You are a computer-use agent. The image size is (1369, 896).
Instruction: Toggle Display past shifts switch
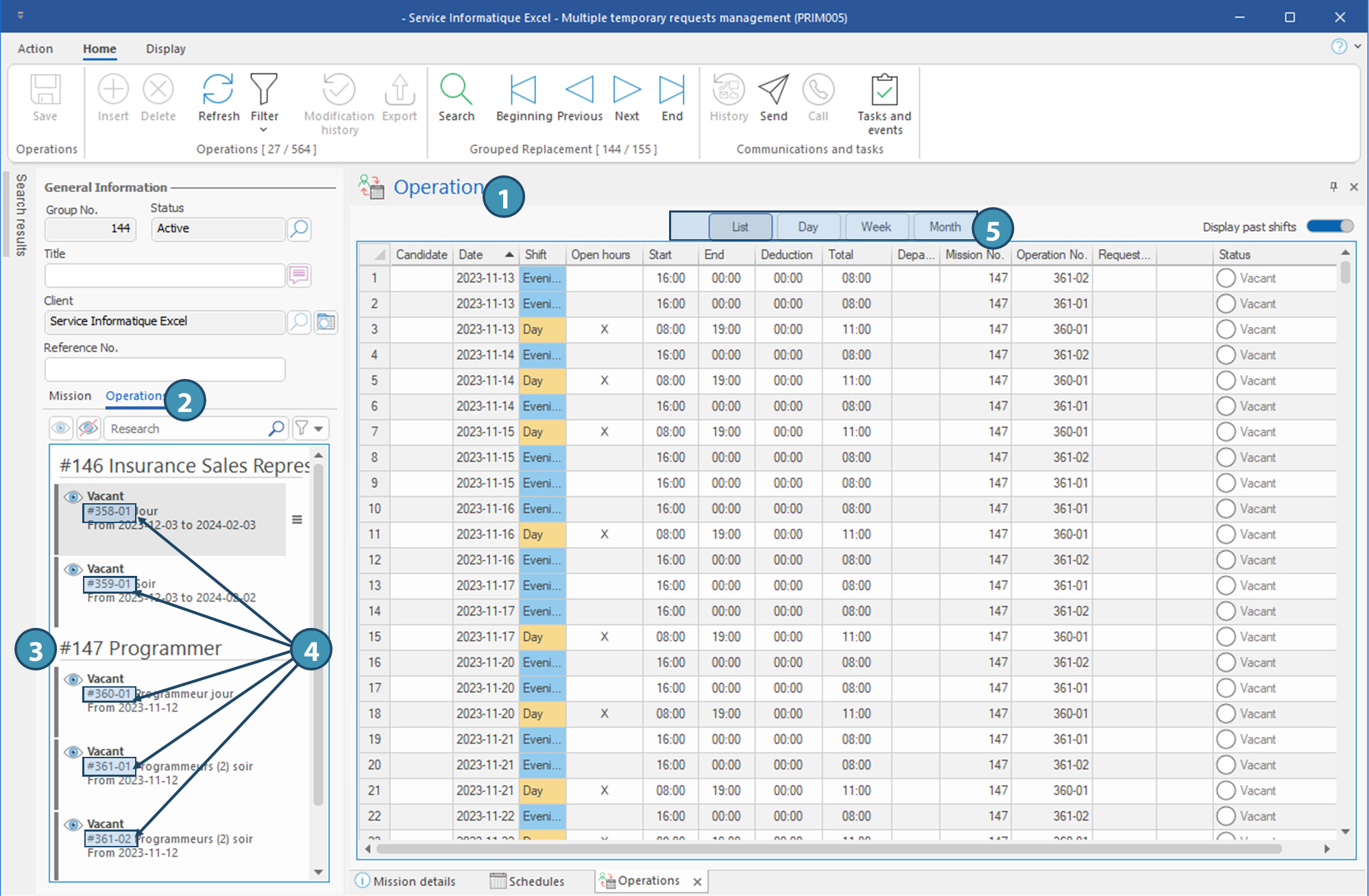pos(1329,226)
